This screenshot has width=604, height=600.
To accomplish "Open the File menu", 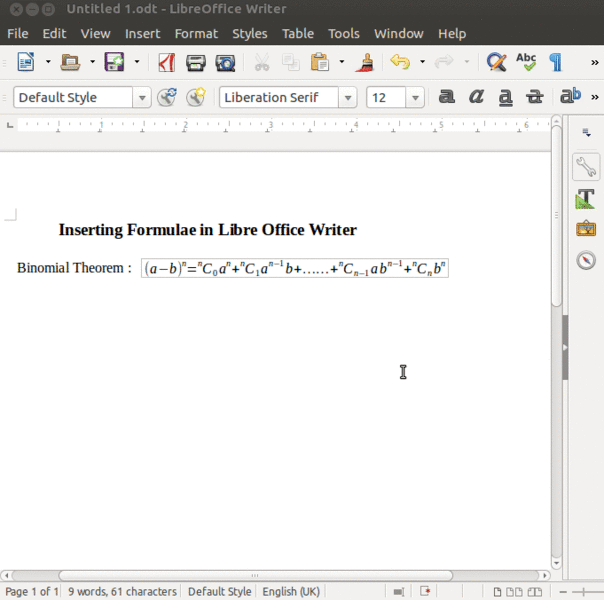I will point(18,34).
